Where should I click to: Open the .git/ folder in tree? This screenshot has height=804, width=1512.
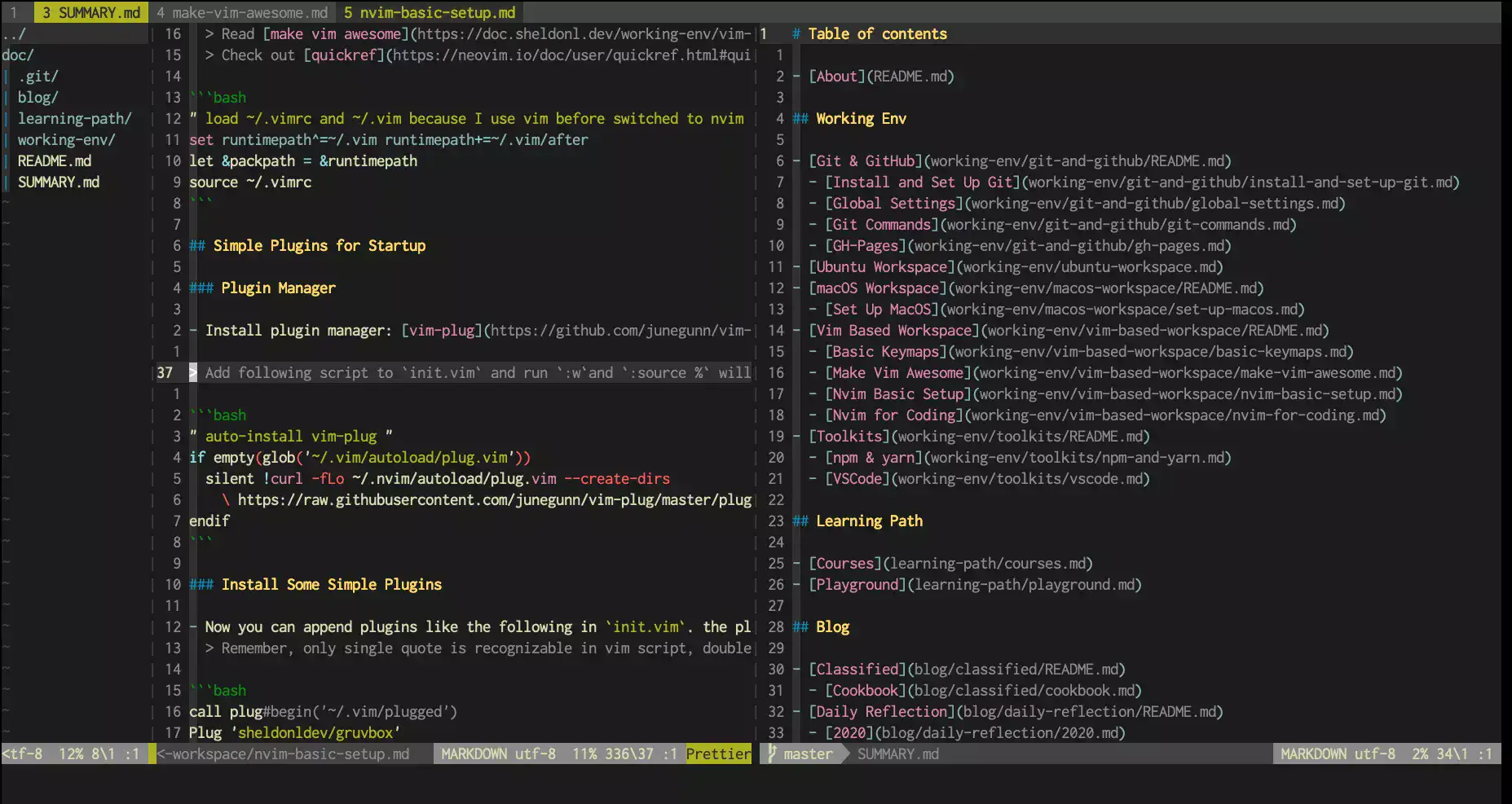(x=38, y=76)
